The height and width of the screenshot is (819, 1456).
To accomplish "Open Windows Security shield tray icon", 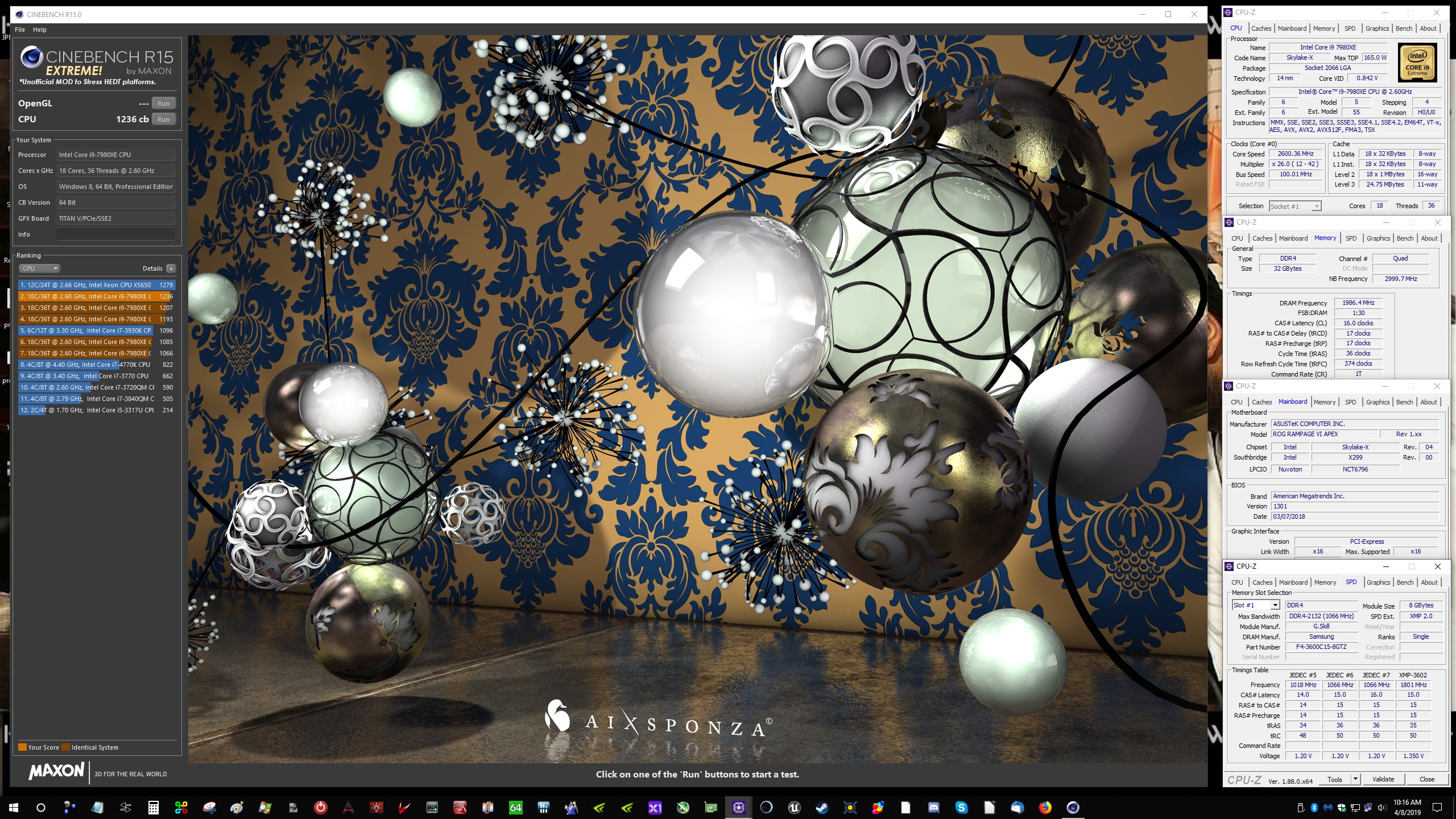I will point(1342,807).
